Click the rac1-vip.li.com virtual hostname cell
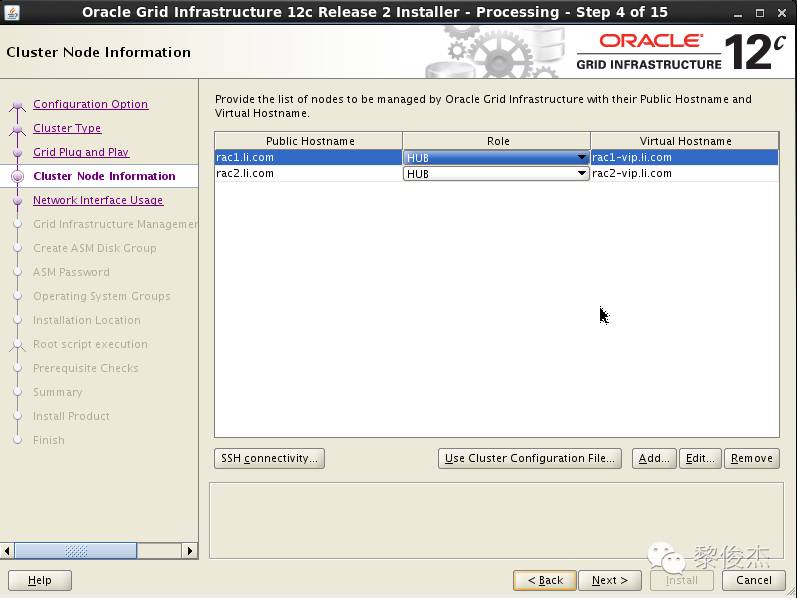Viewport: 797px width, 598px height. tap(685, 157)
